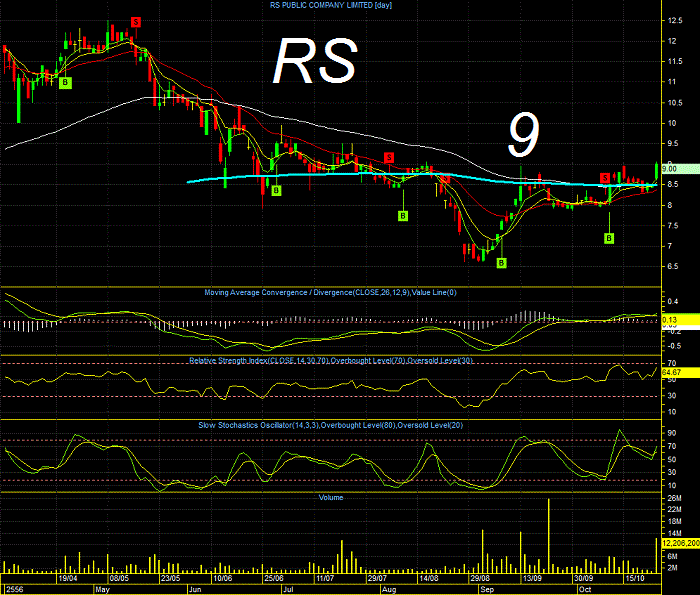Select the B buy marker below the October candles near 7.2
This screenshot has height=595, width=700.
[609, 238]
